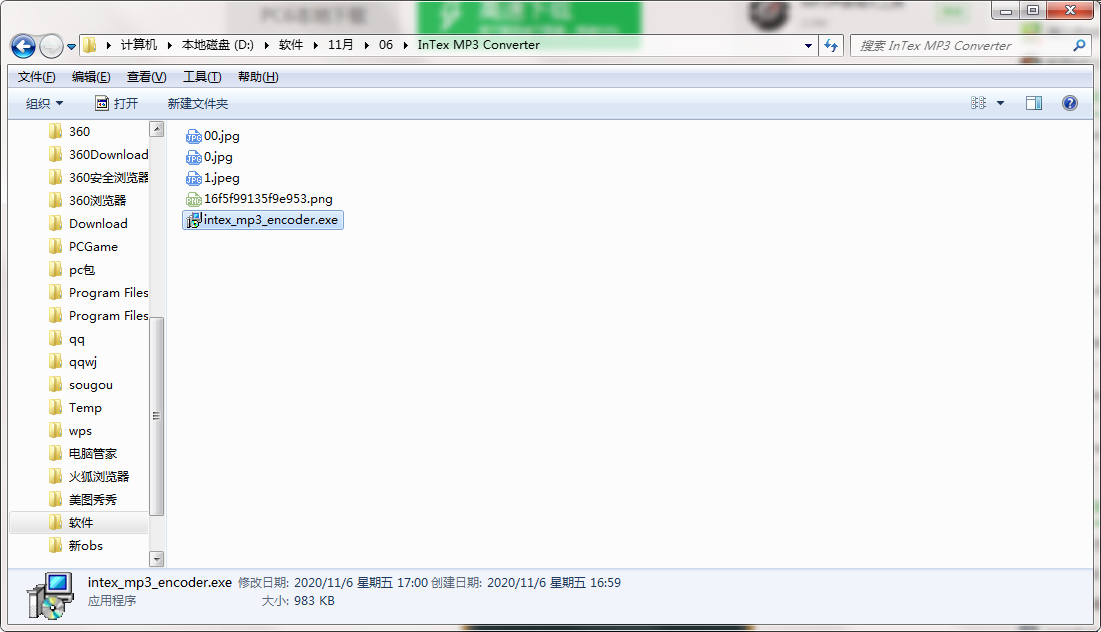Image resolution: width=1101 pixels, height=632 pixels.
Task: Expand the arrow after 11月 in breadcrumb
Action: [367, 45]
